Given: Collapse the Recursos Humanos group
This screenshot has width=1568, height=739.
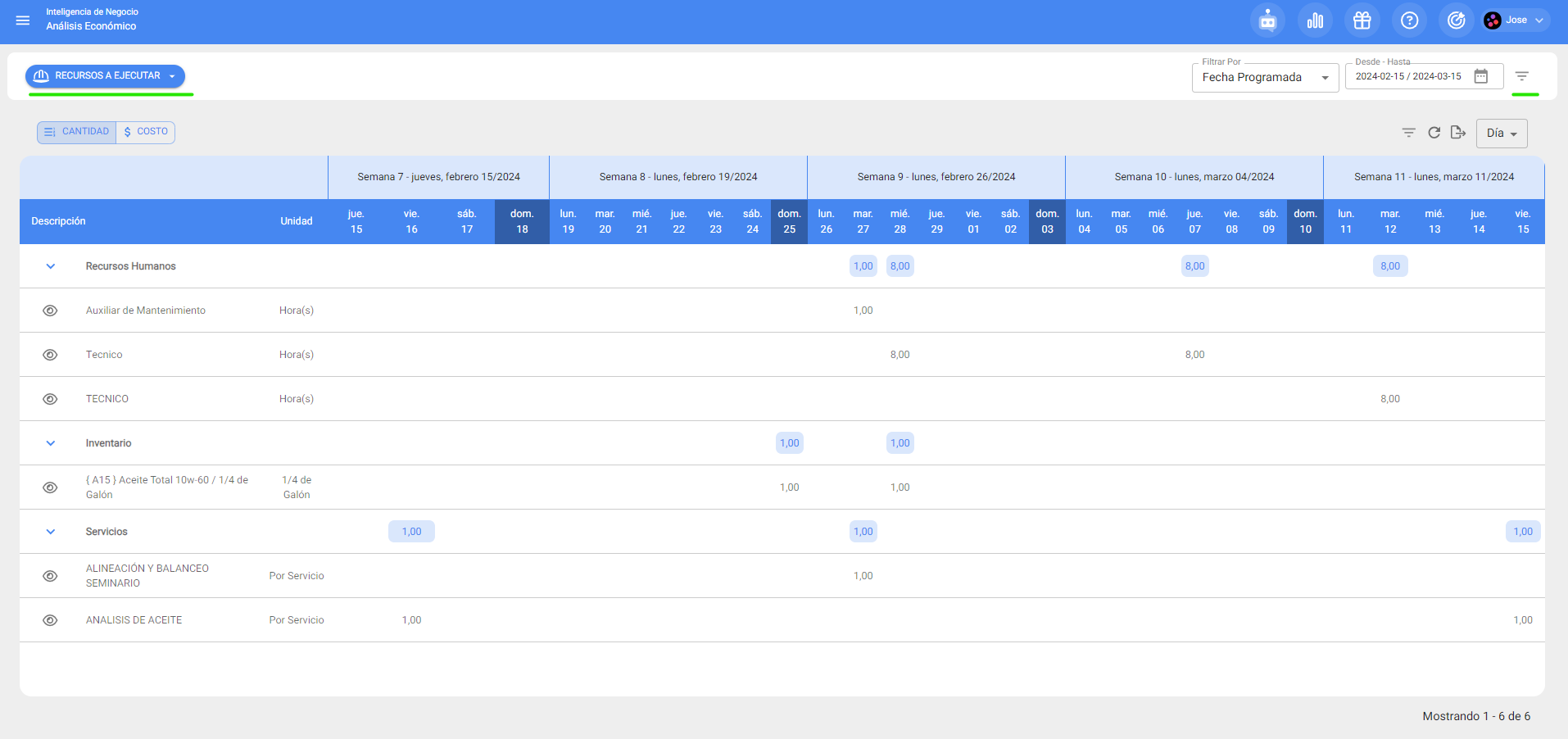Looking at the screenshot, I should (51, 266).
